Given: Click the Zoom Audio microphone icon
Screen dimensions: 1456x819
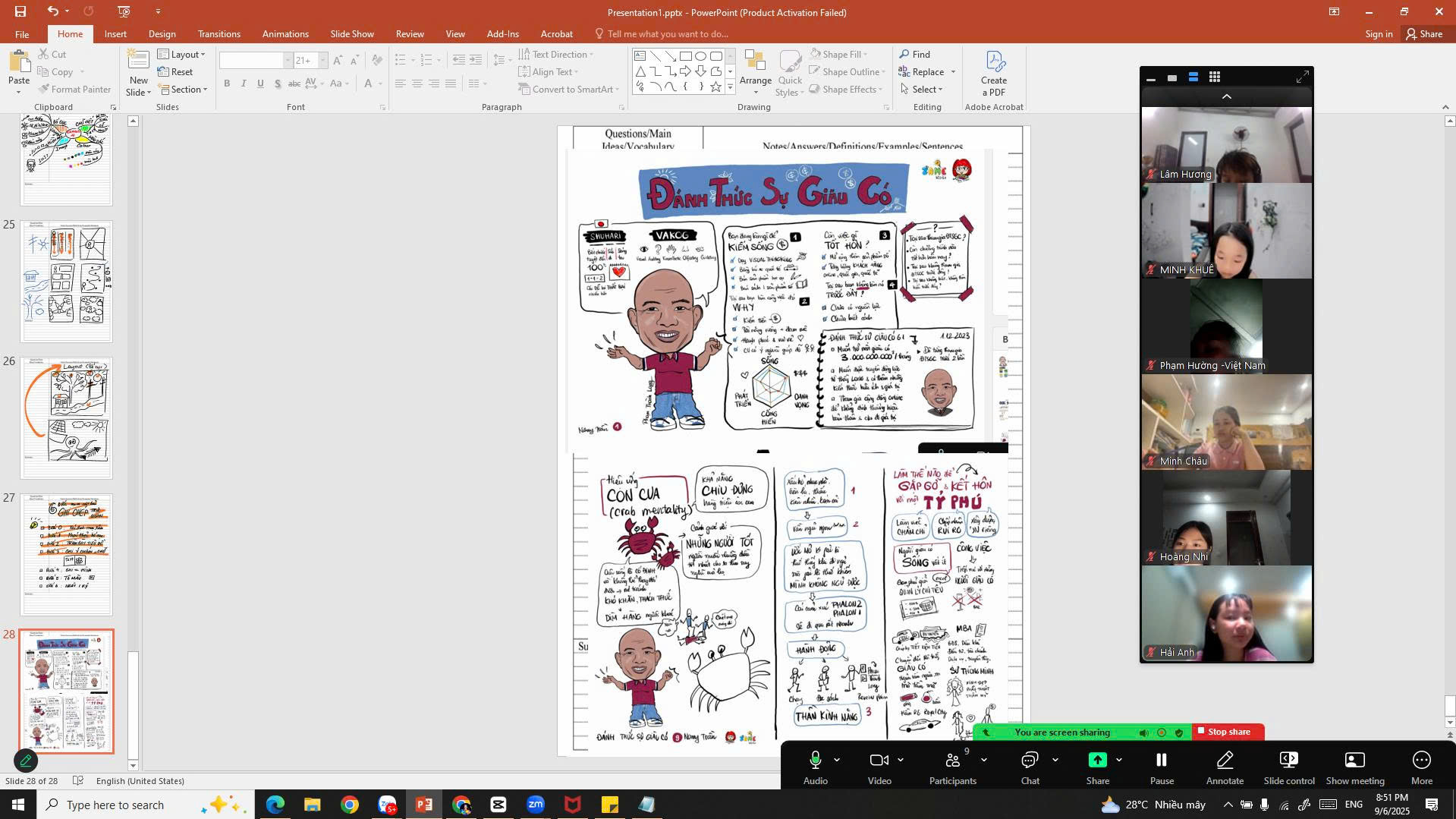Looking at the screenshot, I should 816,760.
